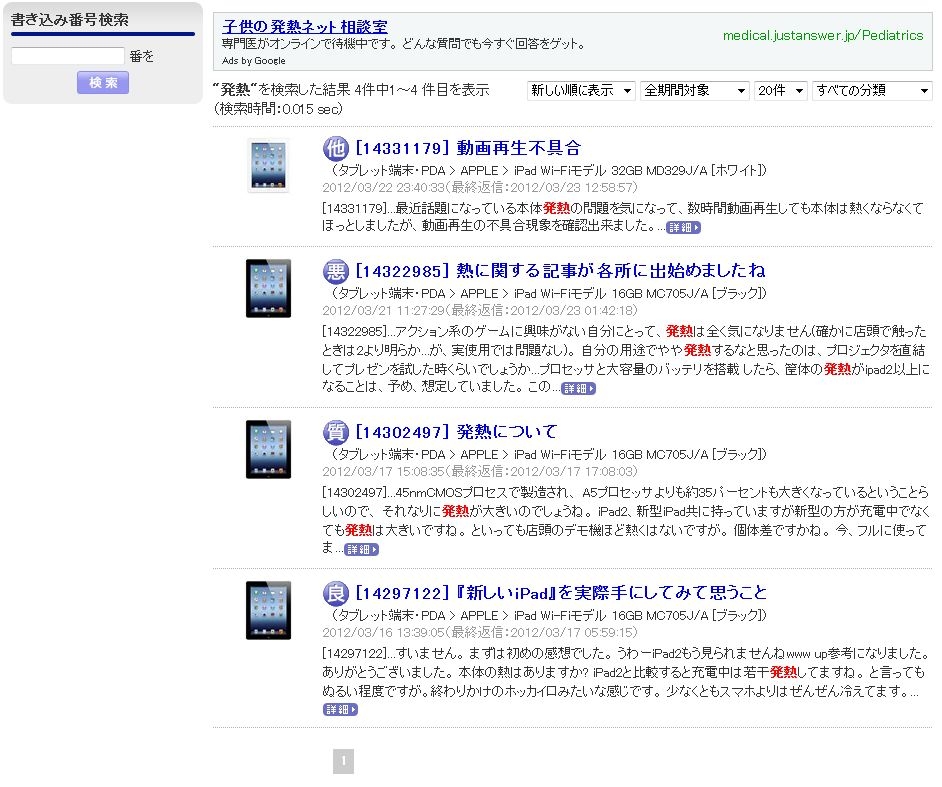Open thread 『新しいiPad』を実際手にしてみて思うこと
The height and width of the screenshot is (787, 942).
561,593
